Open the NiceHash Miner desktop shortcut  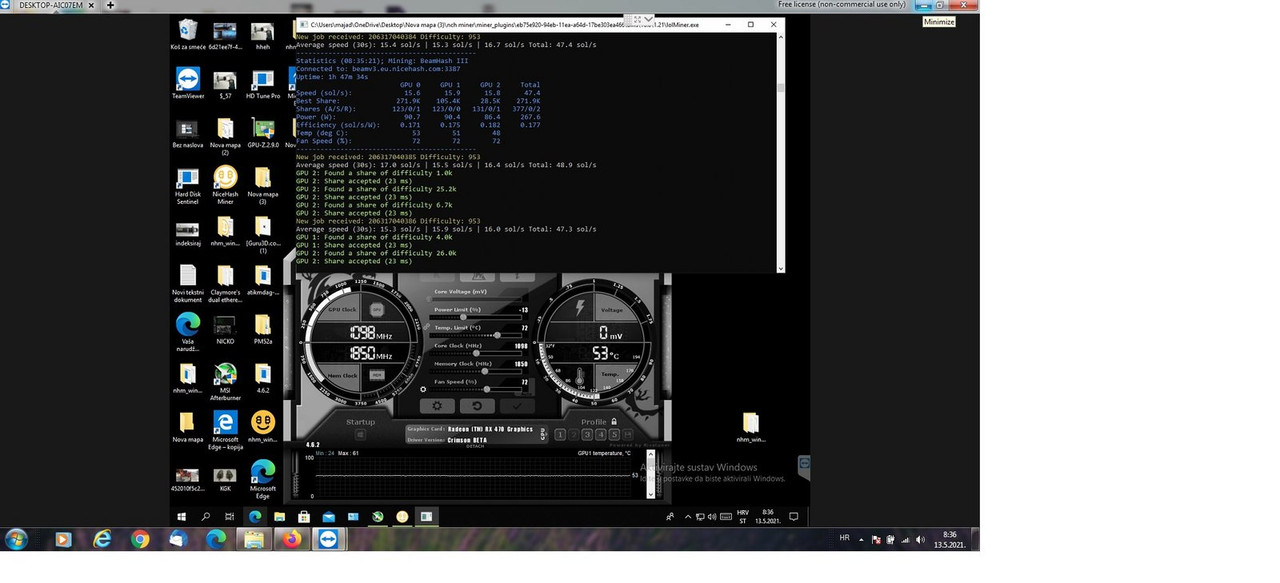[225, 184]
